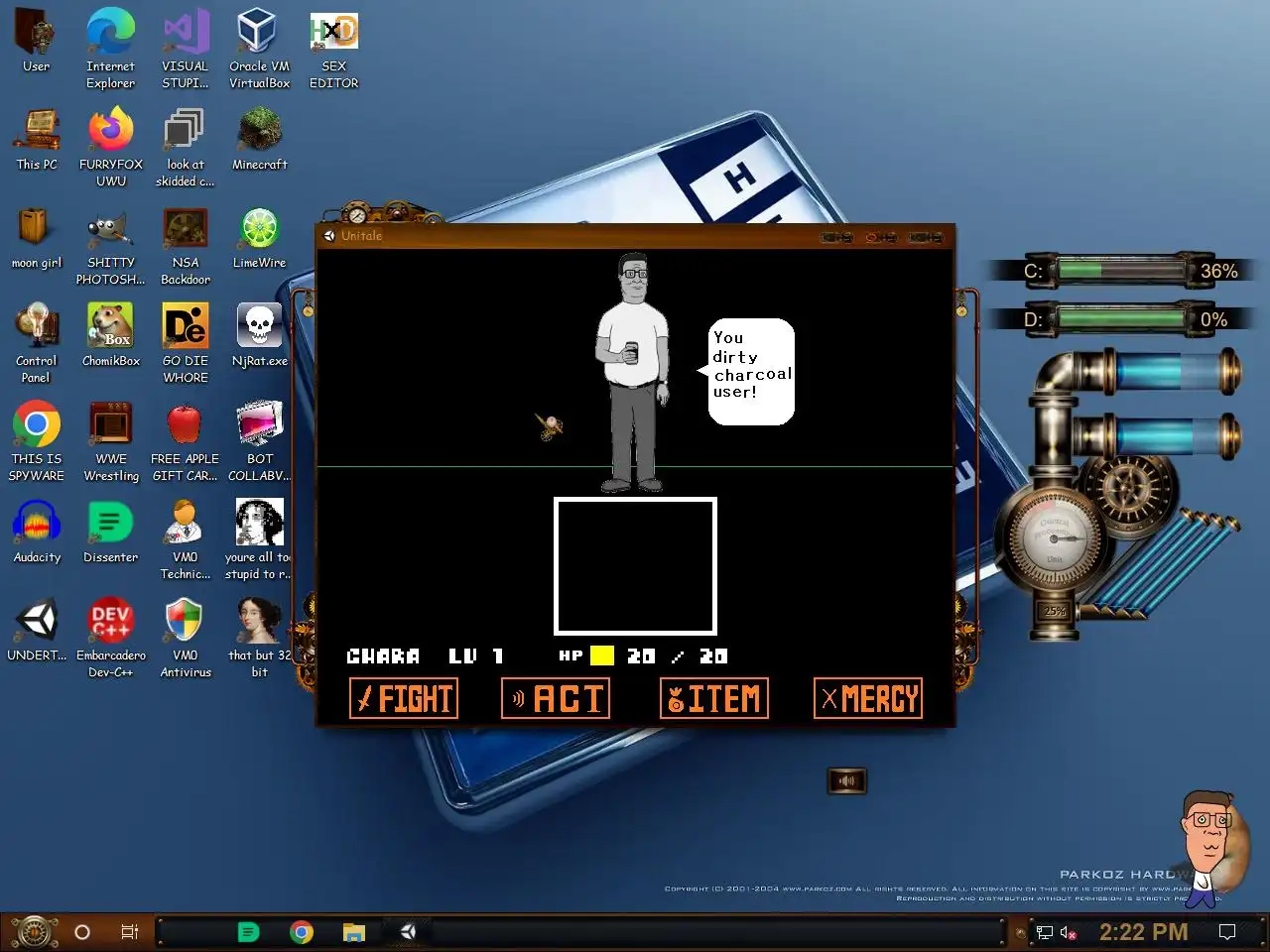The image size is (1270, 952).
Task: Click the yellow HP bar in Unitale
Action: coord(602,655)
